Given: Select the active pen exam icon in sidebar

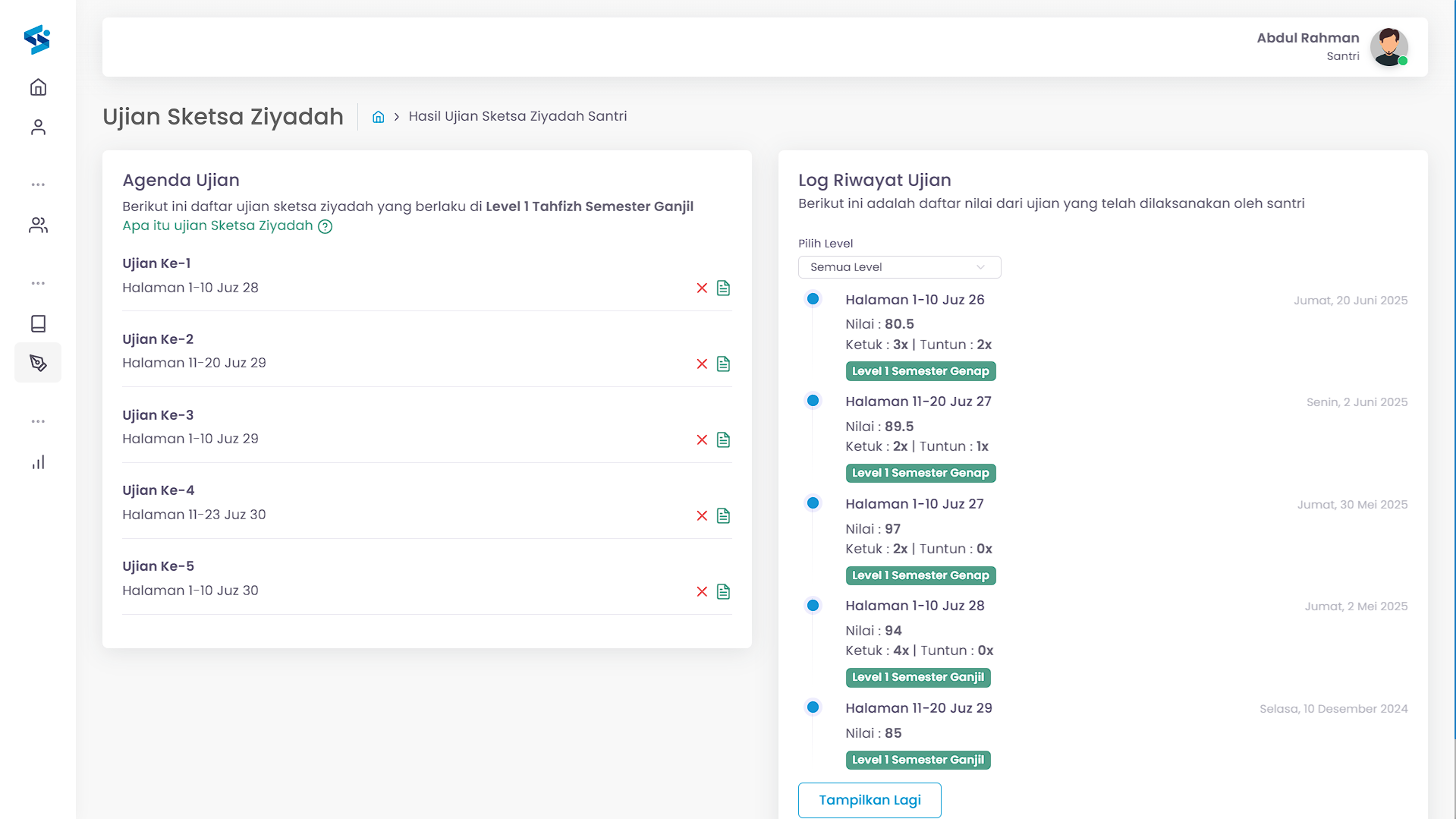Looking at the screenshot, I should [38, 363].
